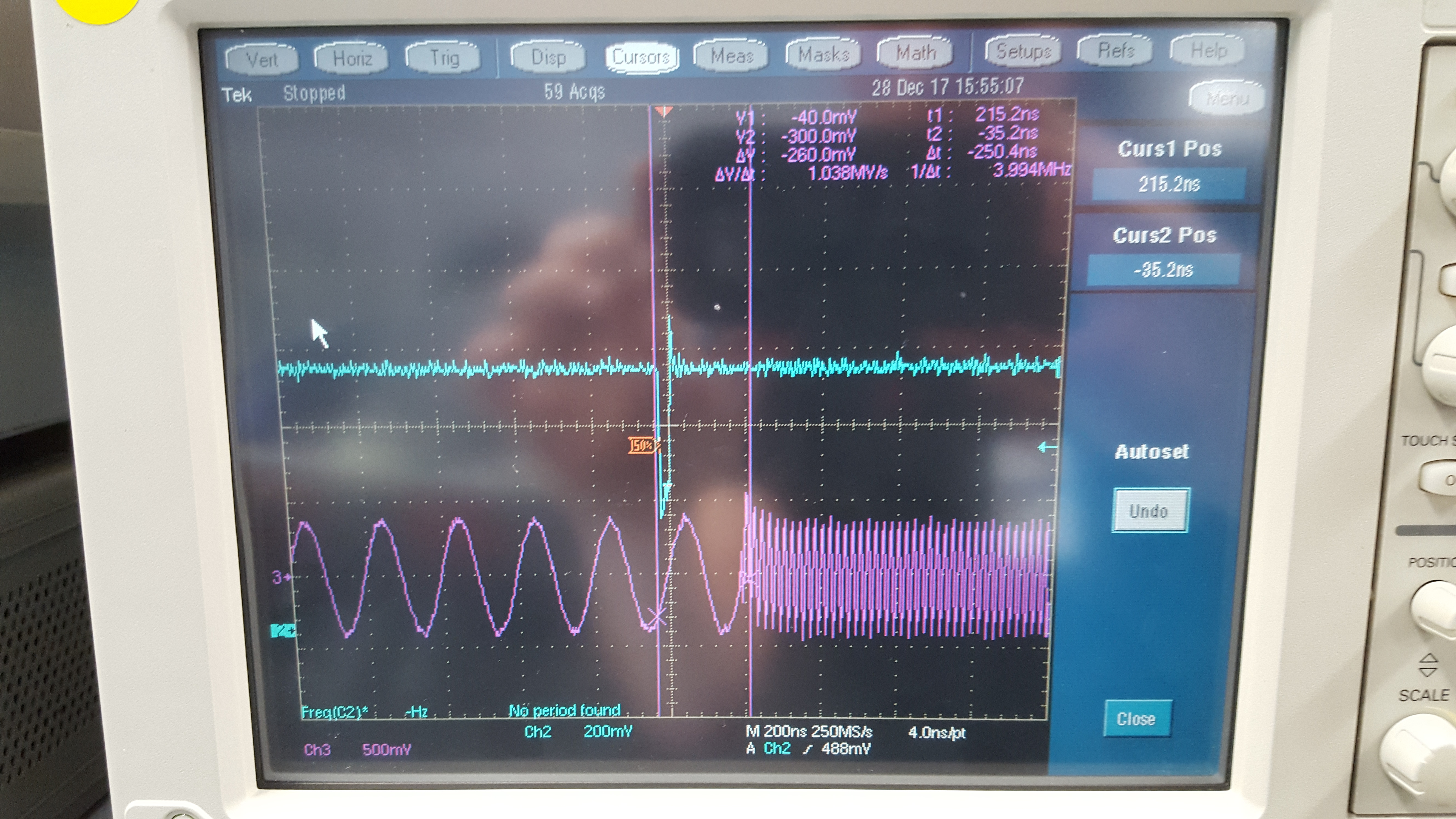1456x819 pixels.
Task: Open the Disp menu
Action: 548,56
